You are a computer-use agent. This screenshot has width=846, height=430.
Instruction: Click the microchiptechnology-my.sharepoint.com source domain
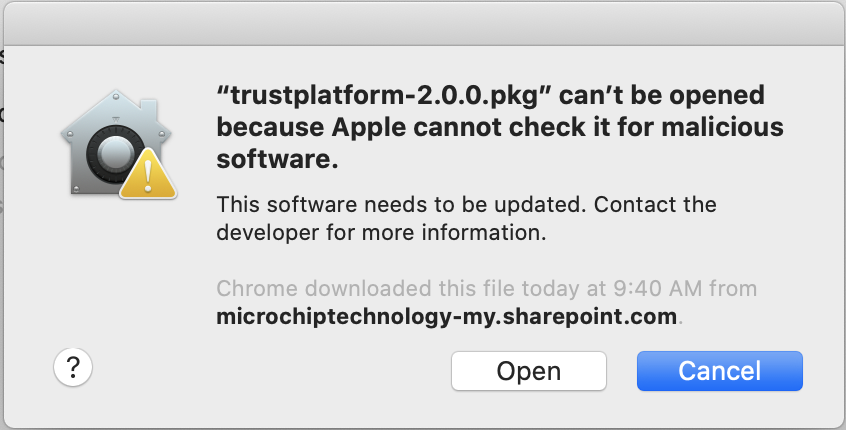(x=448, y=318)
